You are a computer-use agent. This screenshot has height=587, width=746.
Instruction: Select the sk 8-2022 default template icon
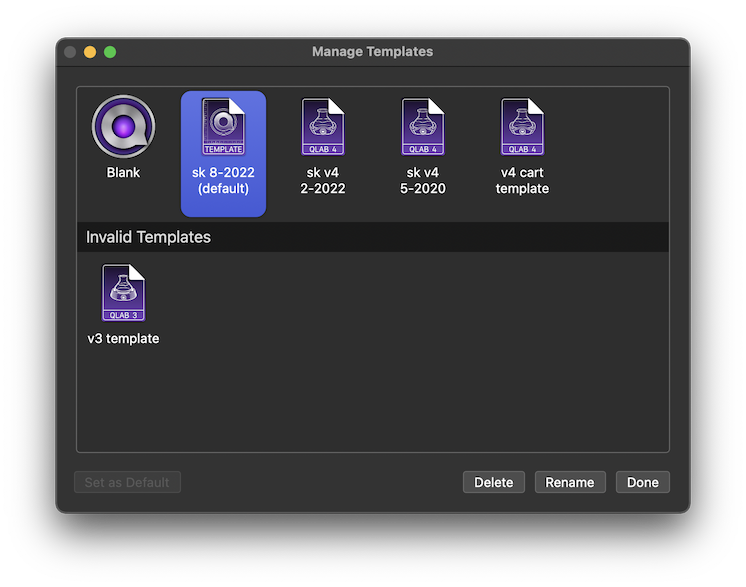[x=223, y=127]
